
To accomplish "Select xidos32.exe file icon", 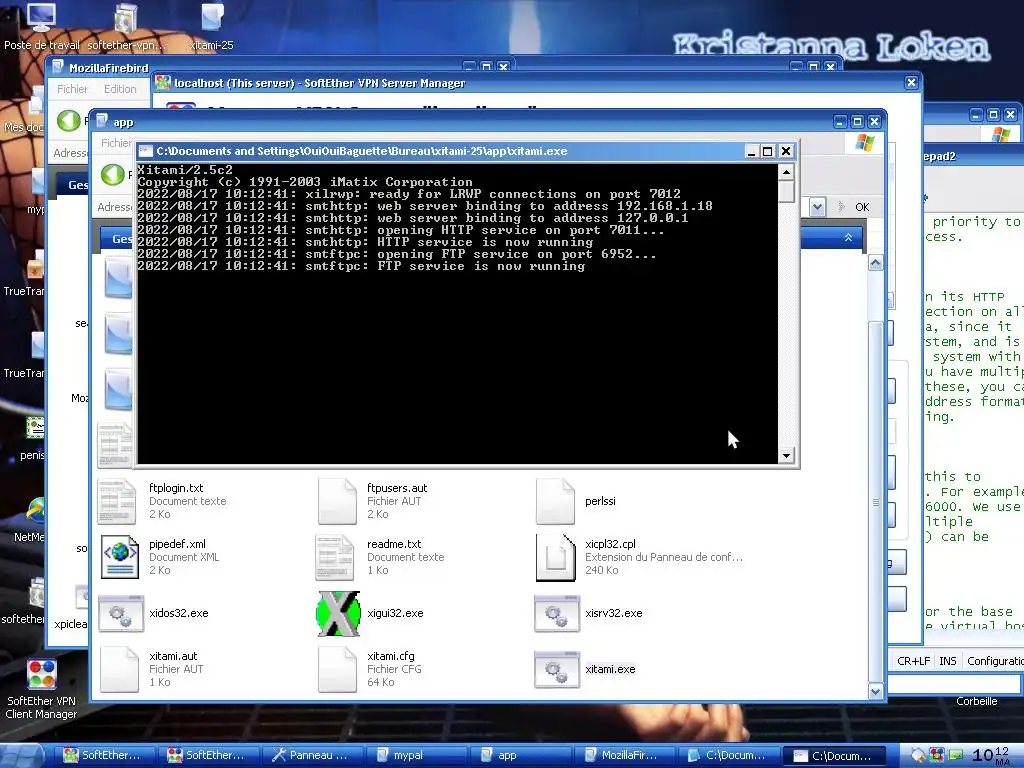I will click(x=121, y=614).
